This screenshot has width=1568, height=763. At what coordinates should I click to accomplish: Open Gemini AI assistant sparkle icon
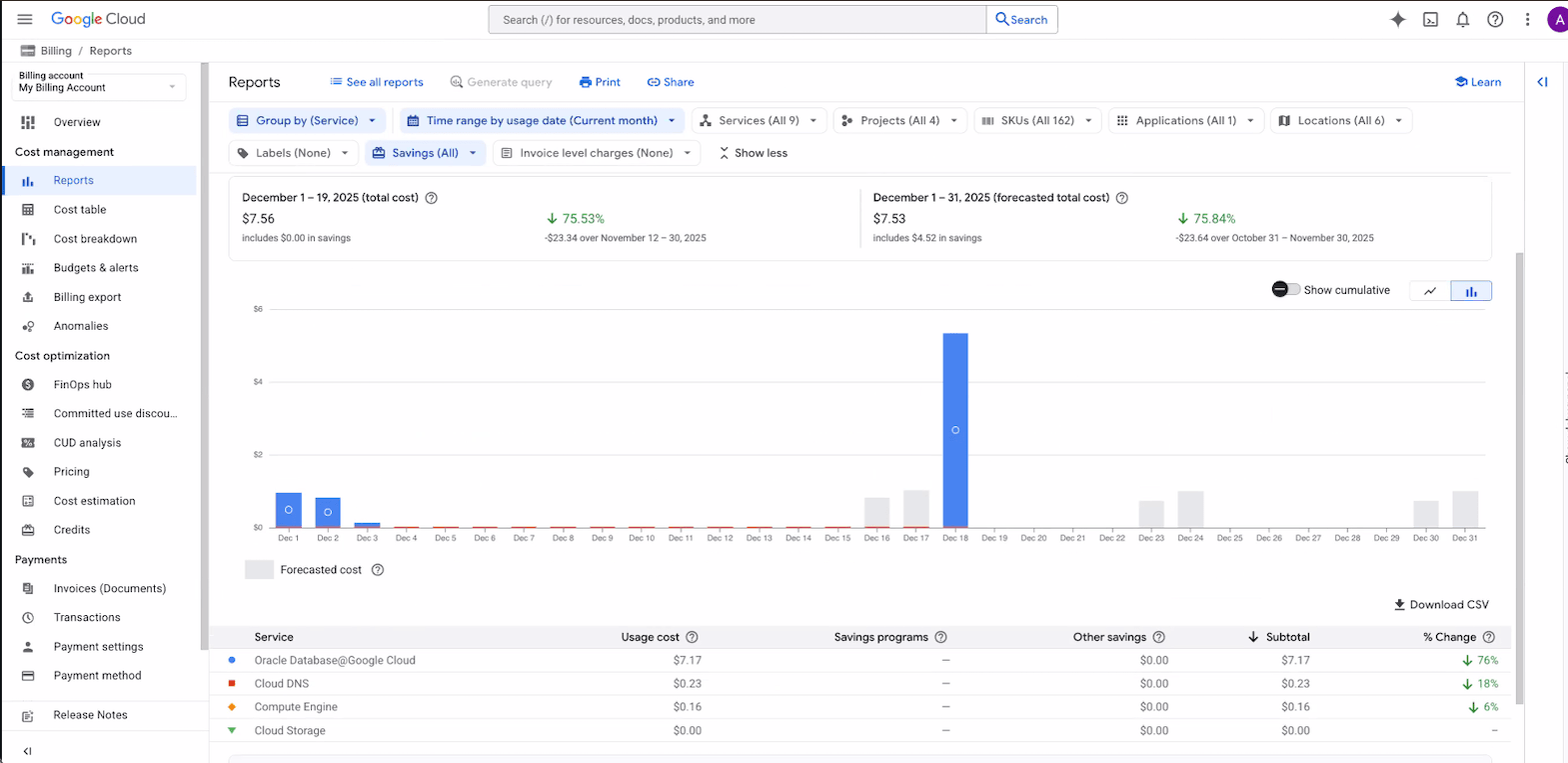tap(1398, 19)
